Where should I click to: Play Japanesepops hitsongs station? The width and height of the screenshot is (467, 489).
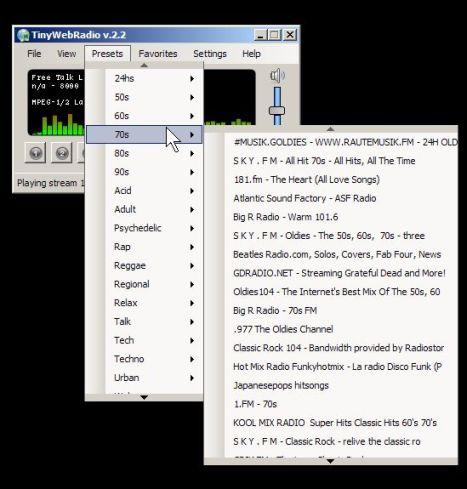click(331, 385)
